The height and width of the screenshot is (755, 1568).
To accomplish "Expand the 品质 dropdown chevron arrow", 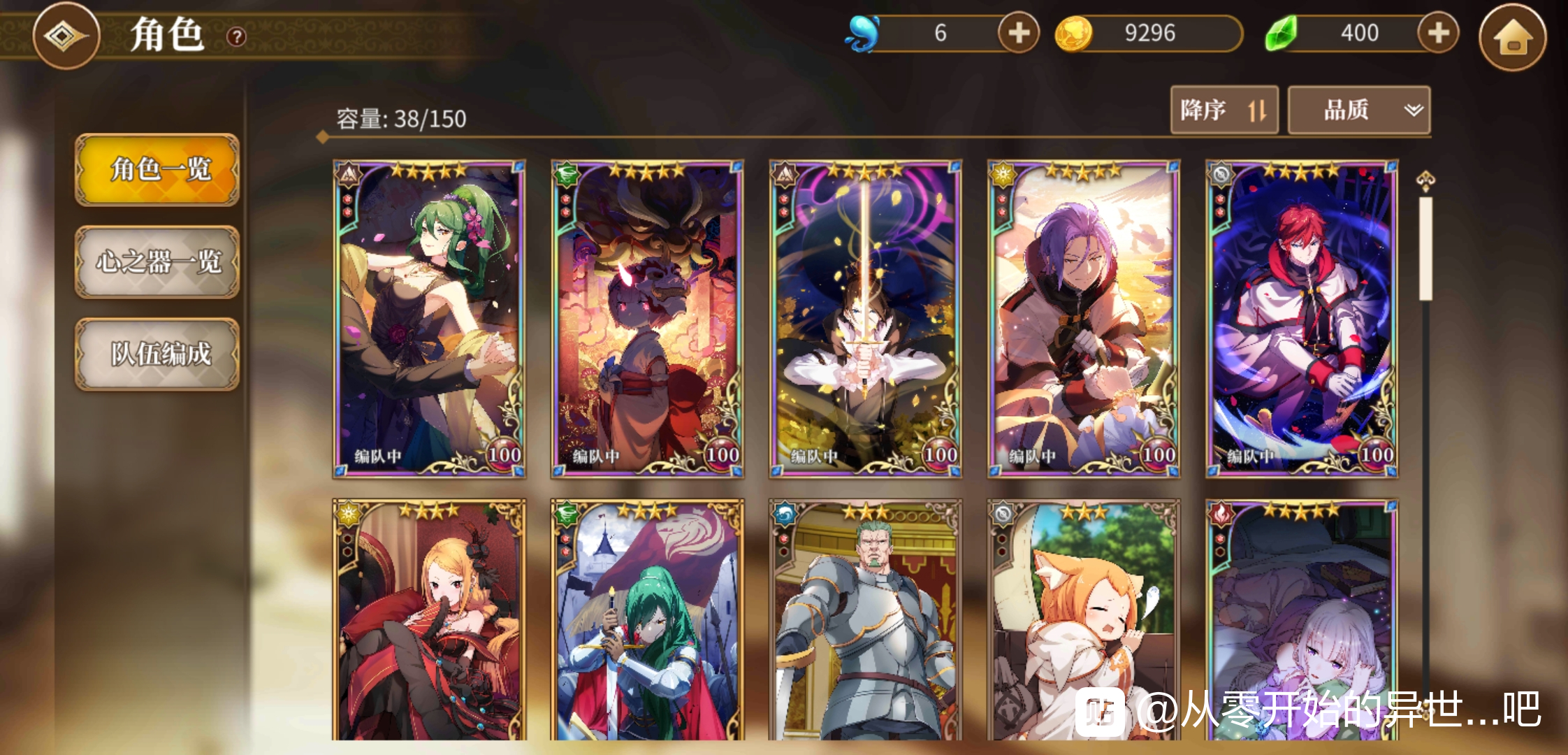I will 1414,110.
